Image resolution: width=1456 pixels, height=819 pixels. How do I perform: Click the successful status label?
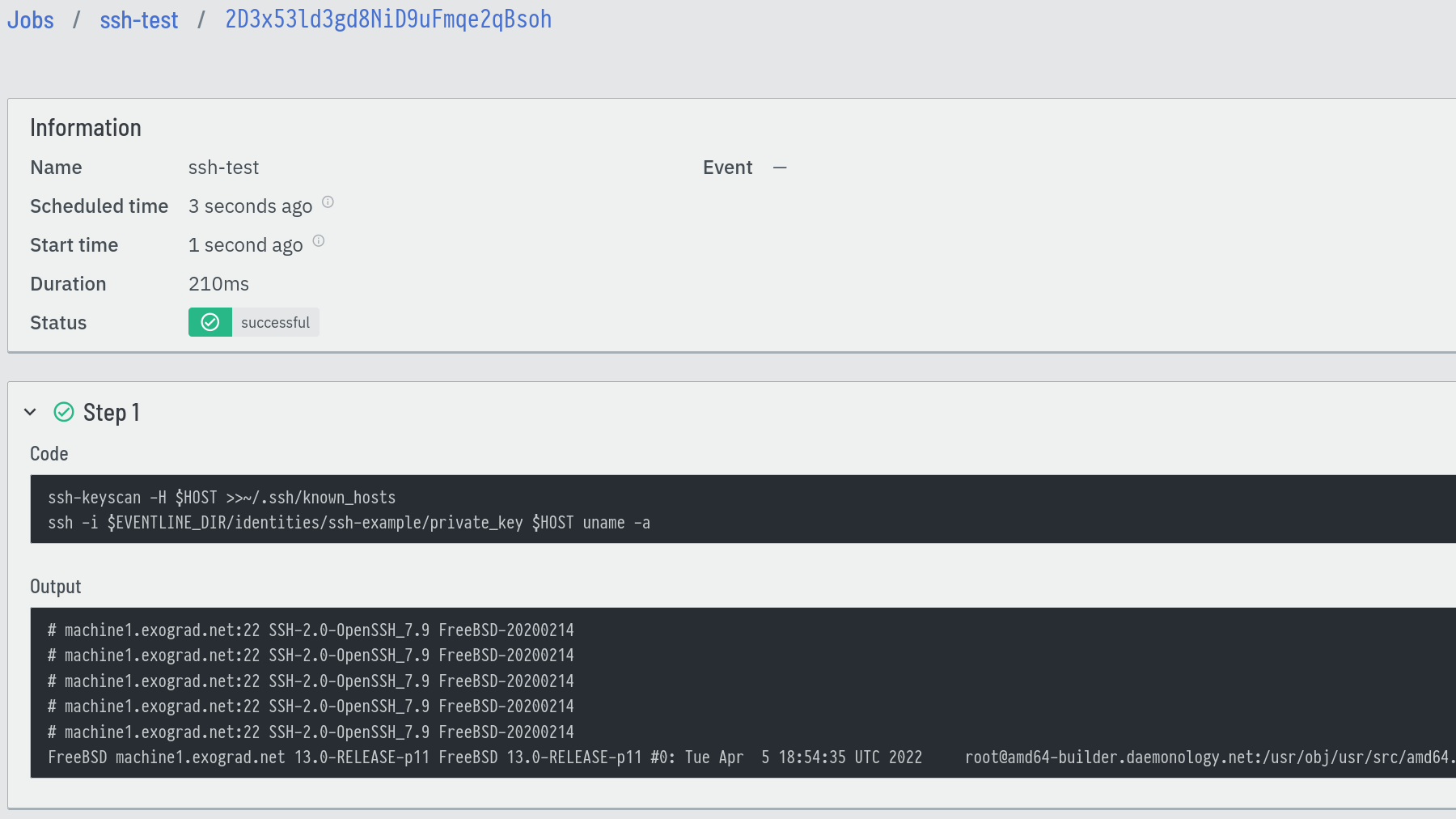click(x=275, y=322)
